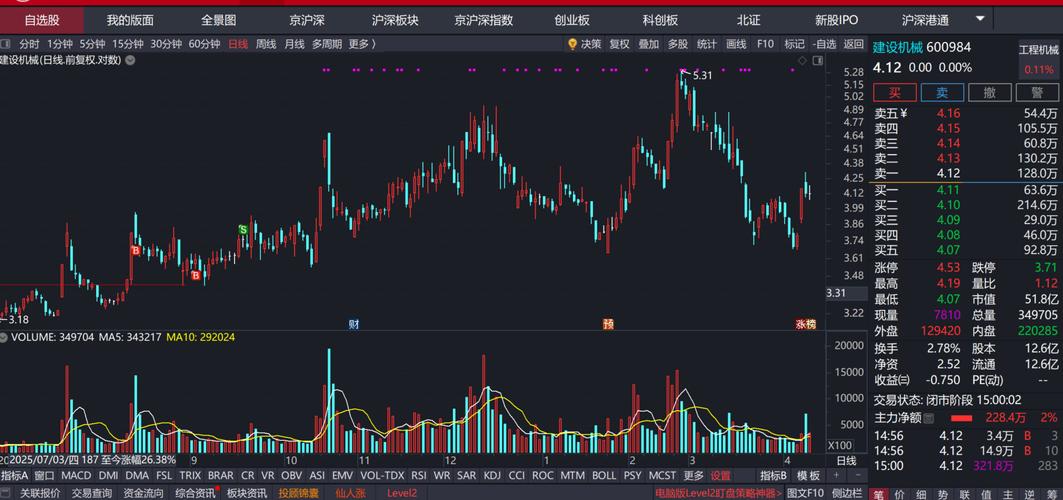Toggle the panel layout icon beside diamond
Screen dimensions: 1063x500
(x=817, y=60)
